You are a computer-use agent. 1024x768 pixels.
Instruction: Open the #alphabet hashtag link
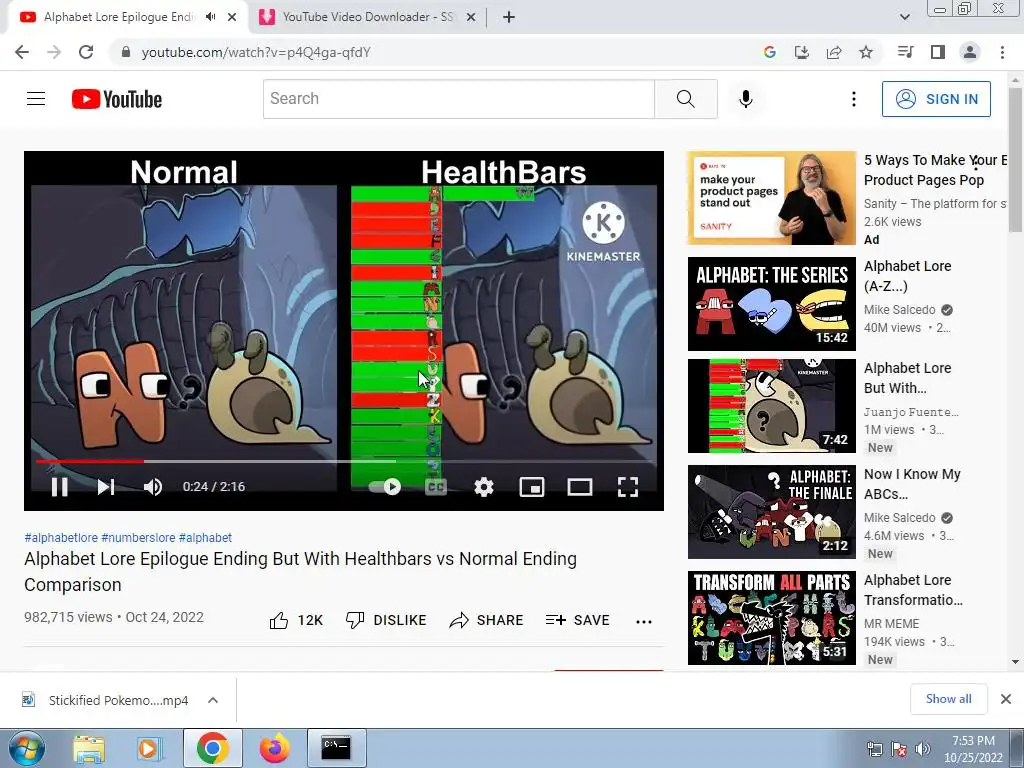tap(205, 537)
